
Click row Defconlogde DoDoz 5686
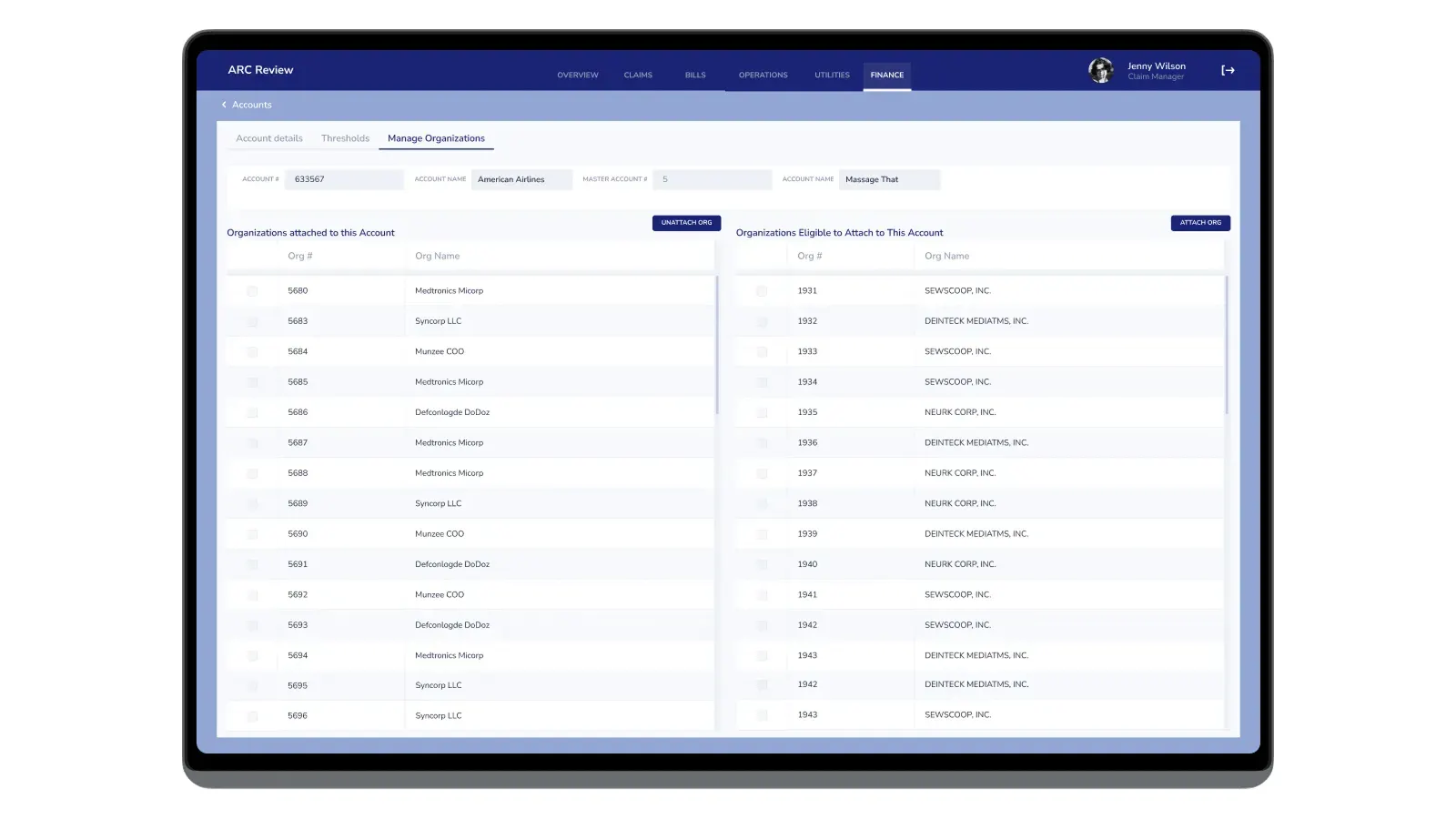pyautogui.click(x=470, y=412)
